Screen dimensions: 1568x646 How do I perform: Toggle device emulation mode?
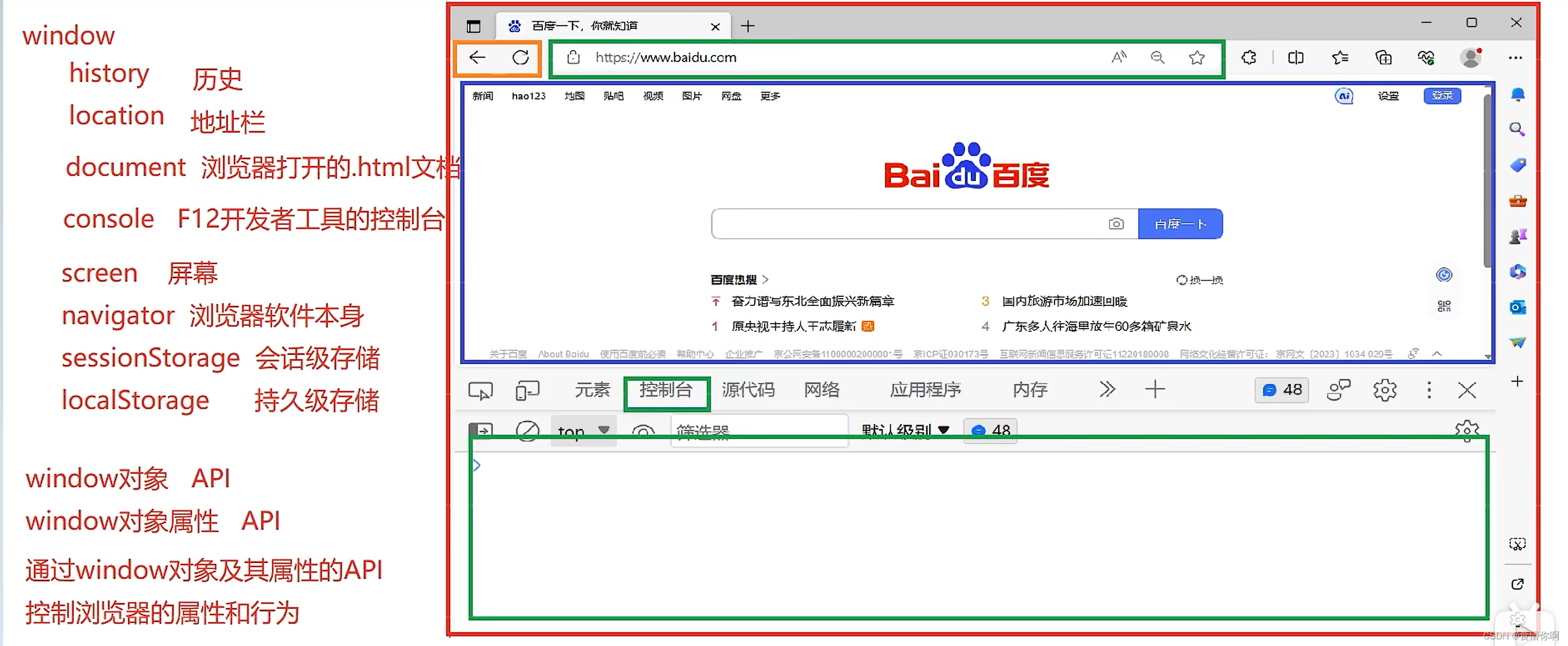527,390
